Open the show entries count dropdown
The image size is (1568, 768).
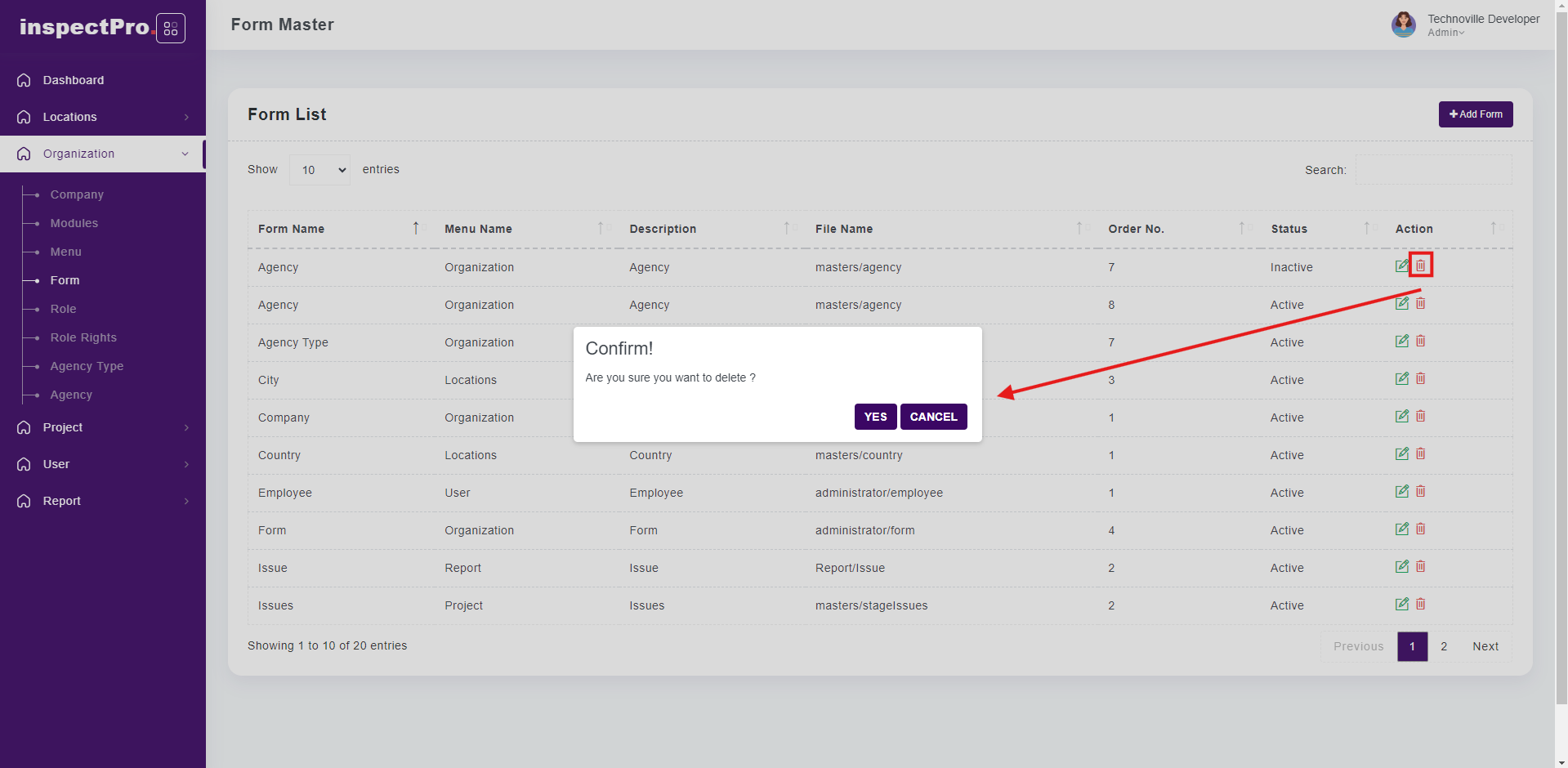(319, 170)
